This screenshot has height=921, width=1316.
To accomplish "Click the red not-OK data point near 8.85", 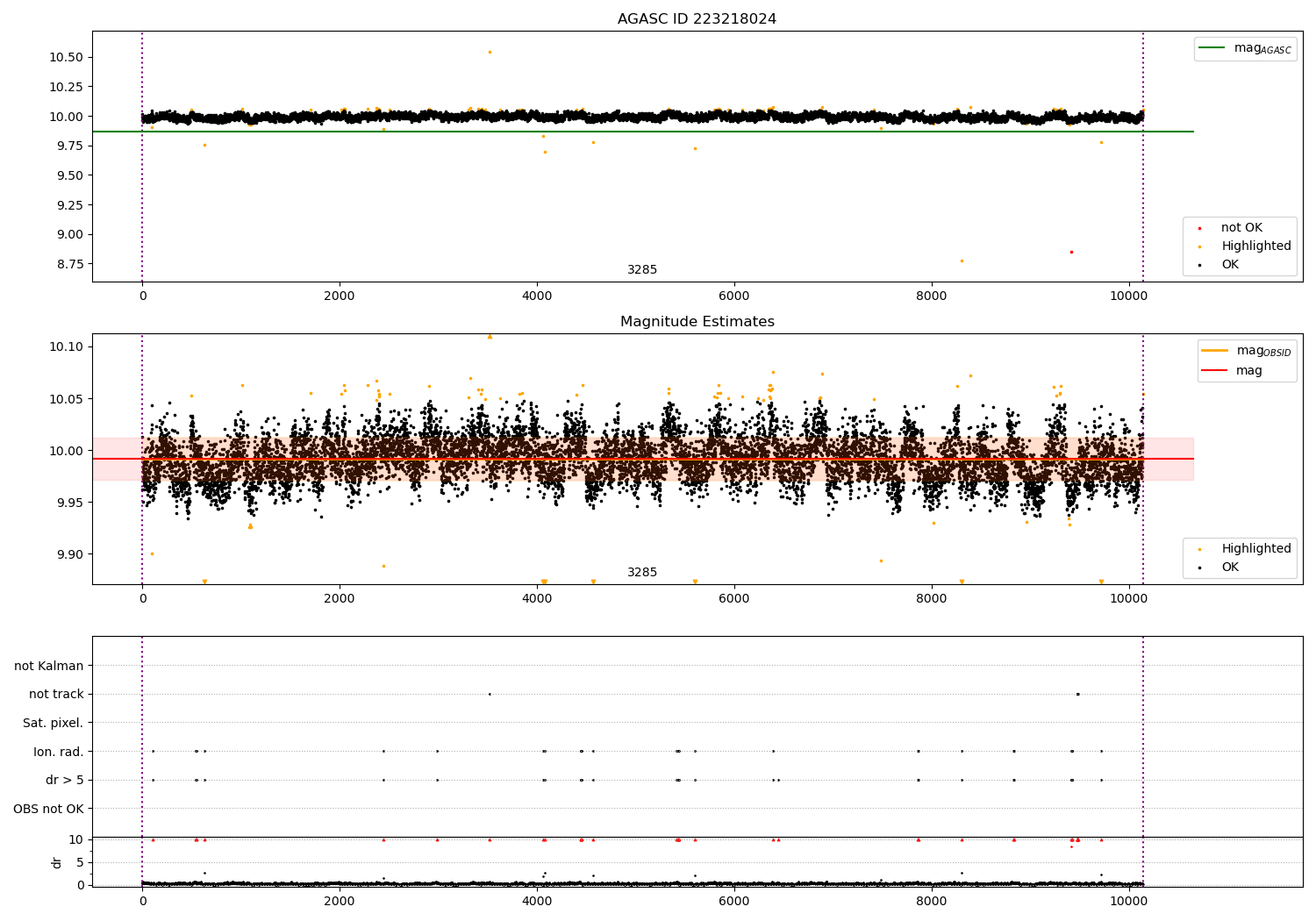I will pyautogui.click(x=1071, y=252).
